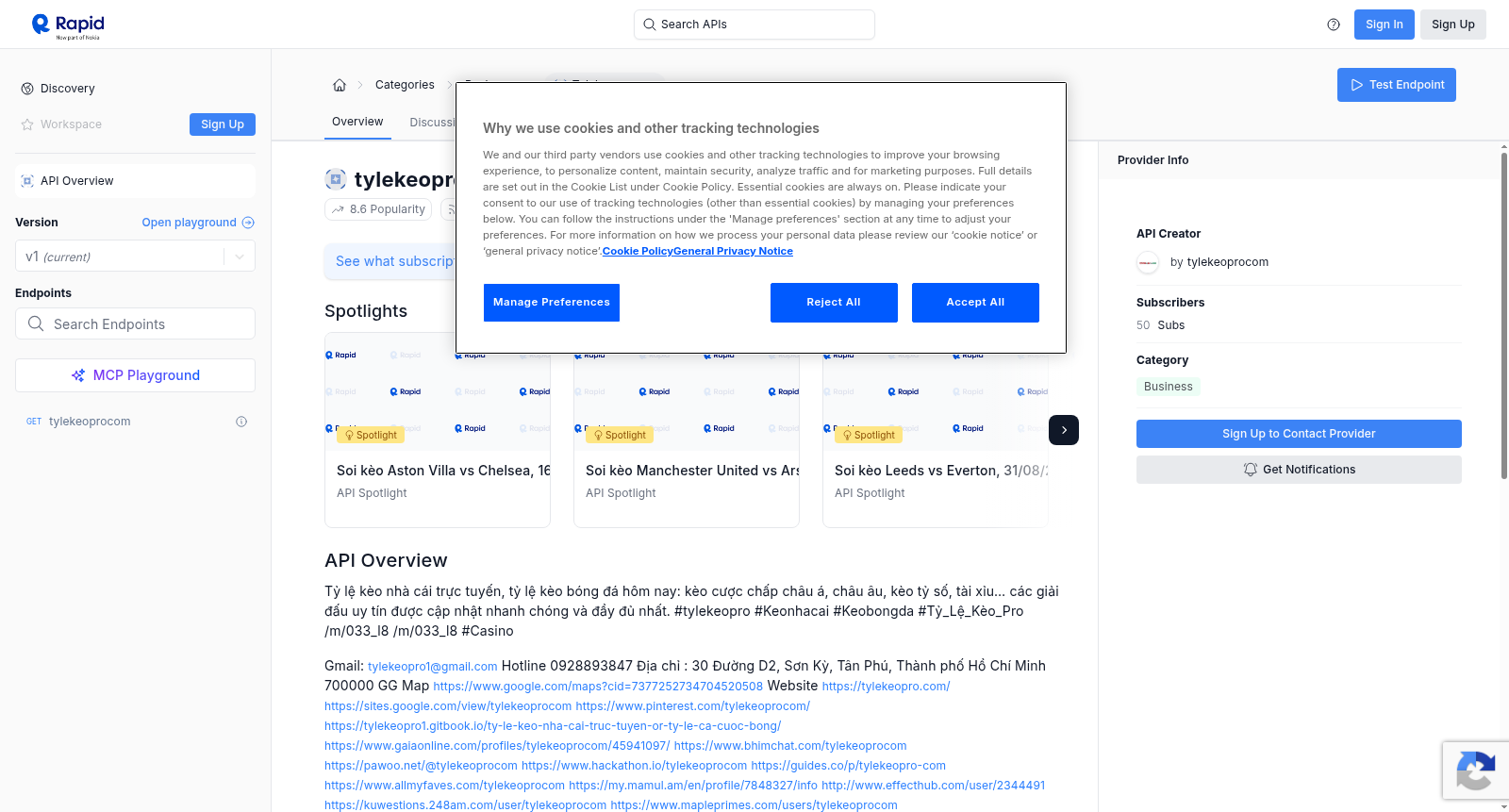
Task: Open the pinterest.com/tylekeoprocom link
Action: click(693, 706)
